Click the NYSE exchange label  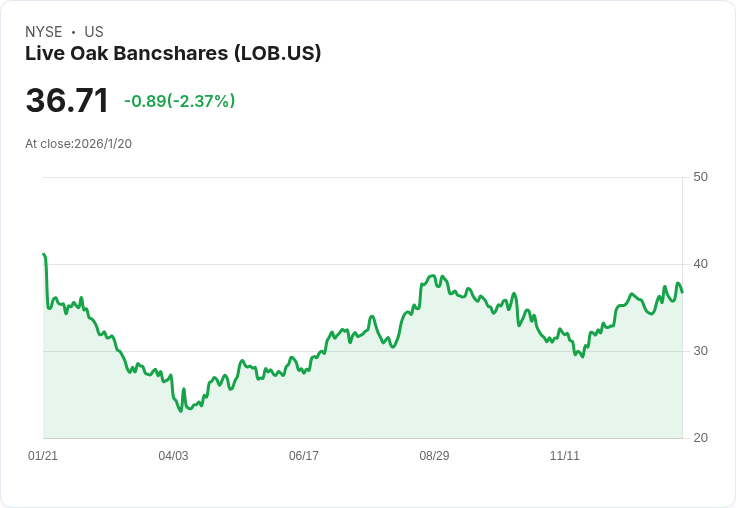tap(44, 32)
